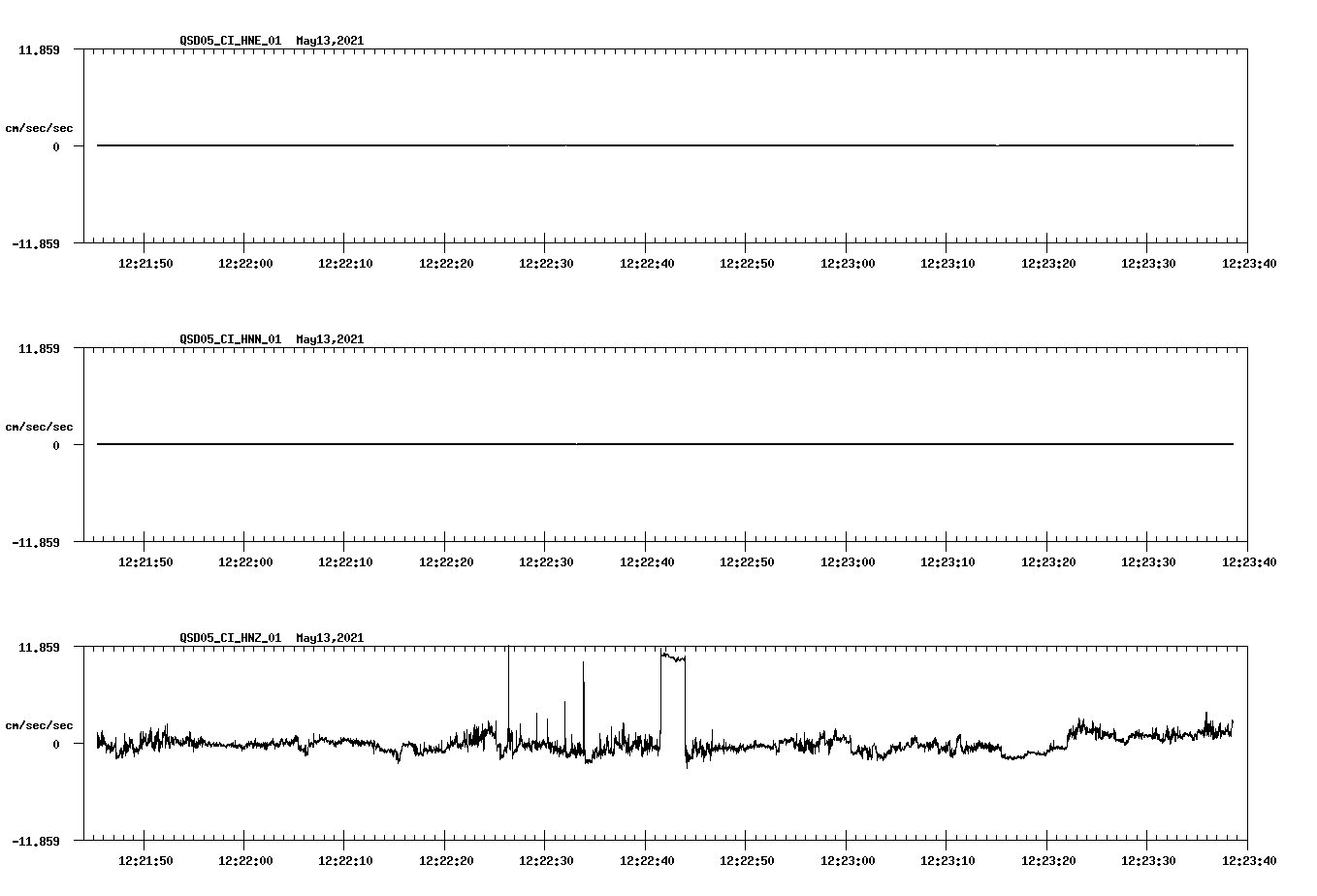Click the May13,2021 date on the HNZ plot
The height and width of the screenshot is (896, 1317).
tap(330, 638)
